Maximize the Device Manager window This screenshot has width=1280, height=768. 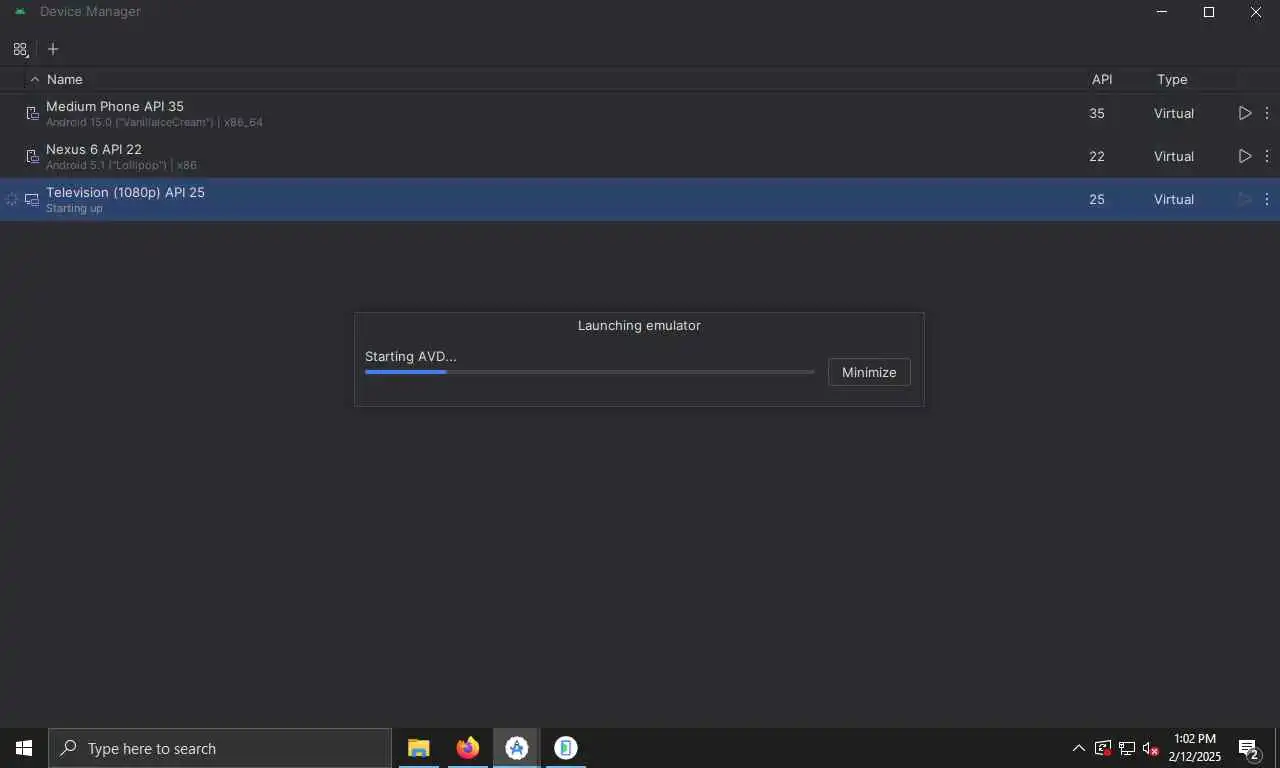coord(1209,12)
